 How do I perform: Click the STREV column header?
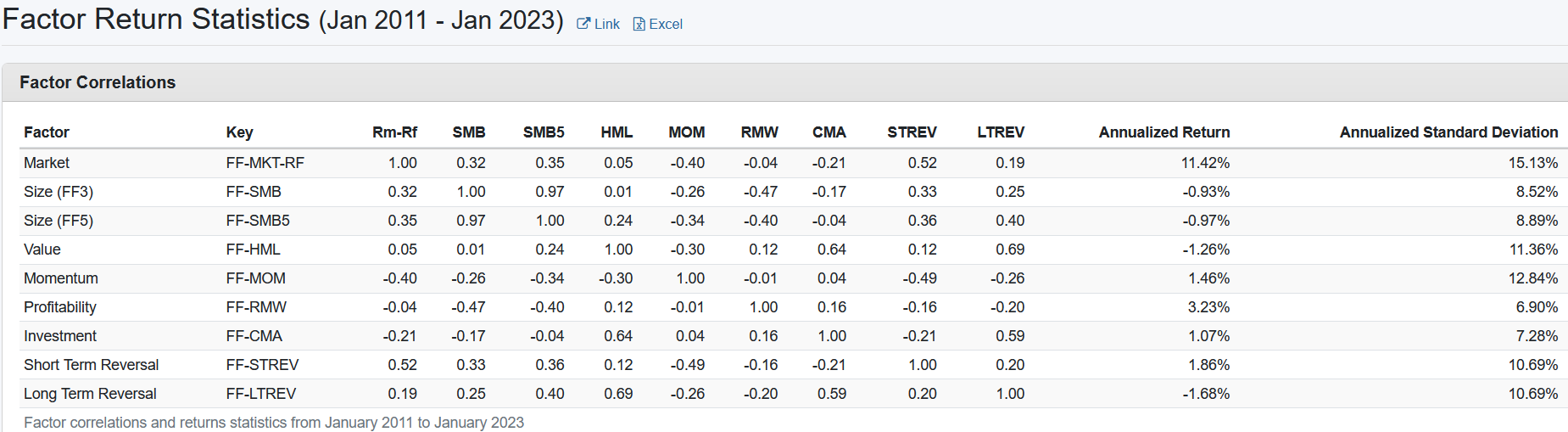[912, 132]
